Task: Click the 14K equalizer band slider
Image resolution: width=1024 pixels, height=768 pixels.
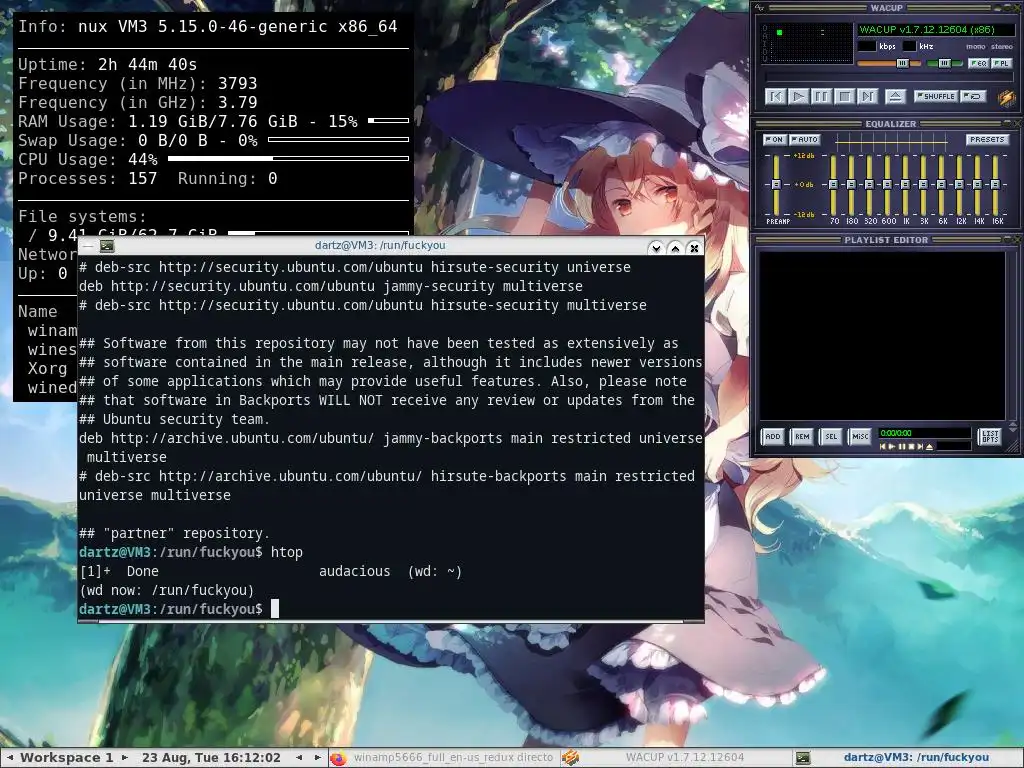Action: click(x=977, y=185)
